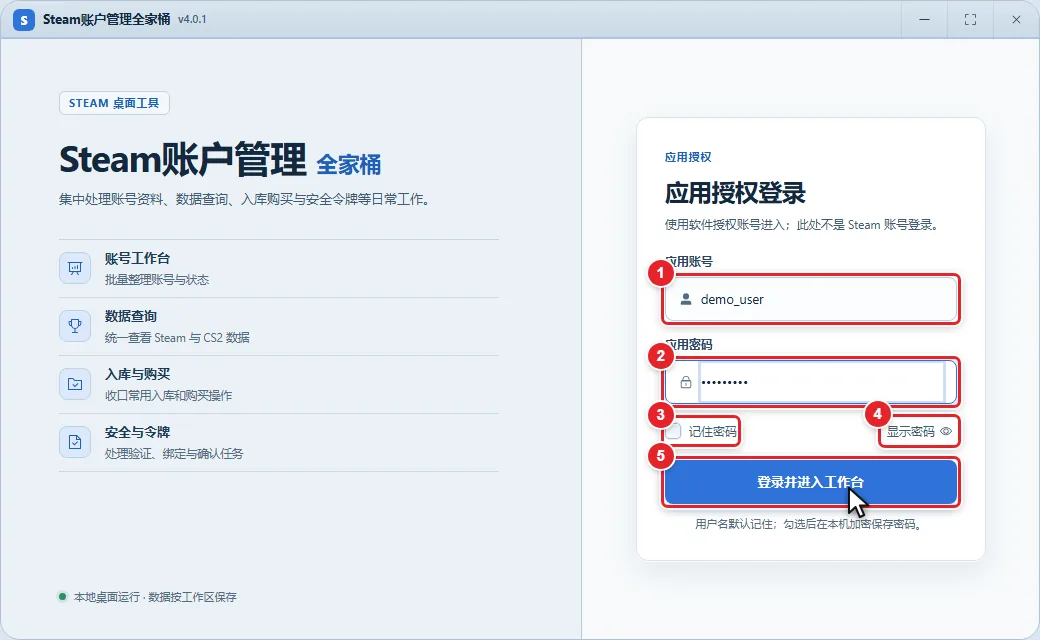Minimize the Steam账户管理全家桶 window
The width and height of the screenshot is (1040, 640).
925,20
